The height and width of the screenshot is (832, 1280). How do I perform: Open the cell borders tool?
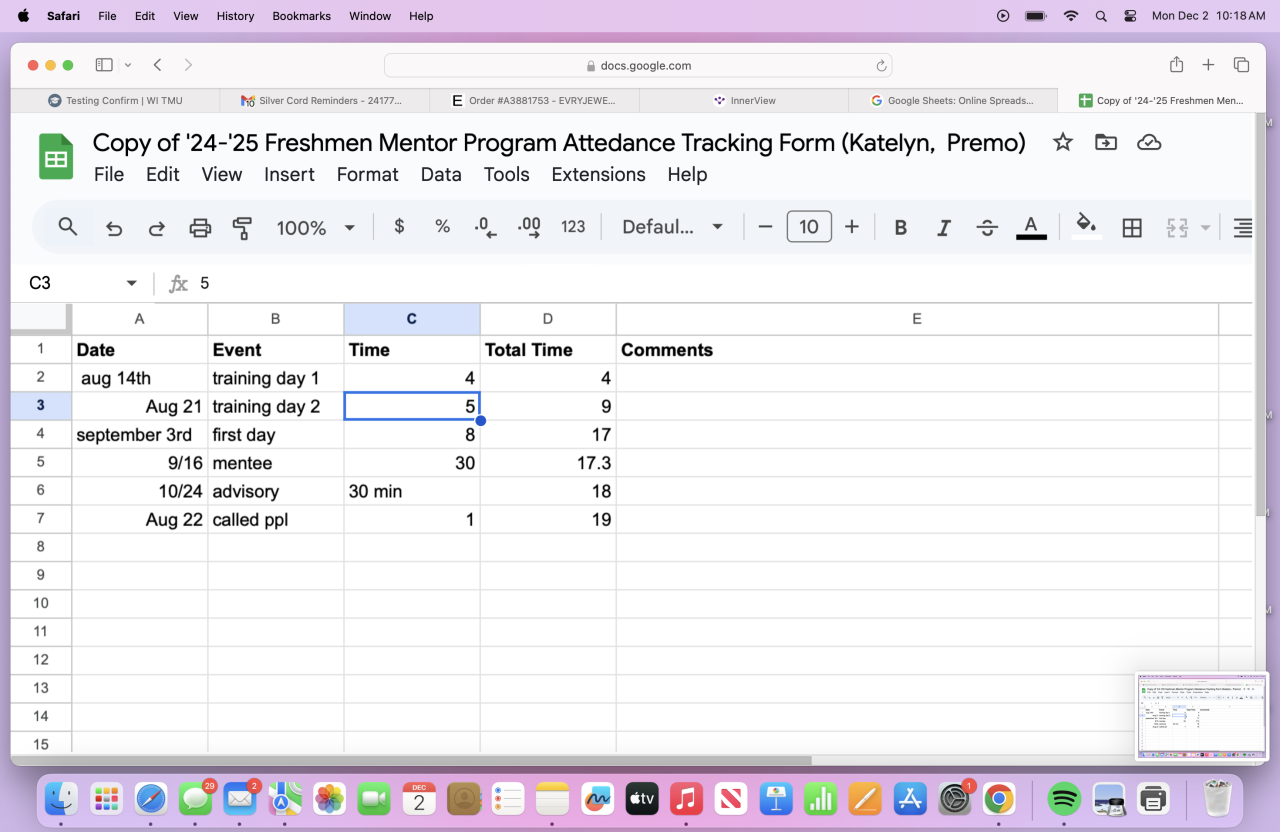pyautogui.click(x=1132, y=228)
